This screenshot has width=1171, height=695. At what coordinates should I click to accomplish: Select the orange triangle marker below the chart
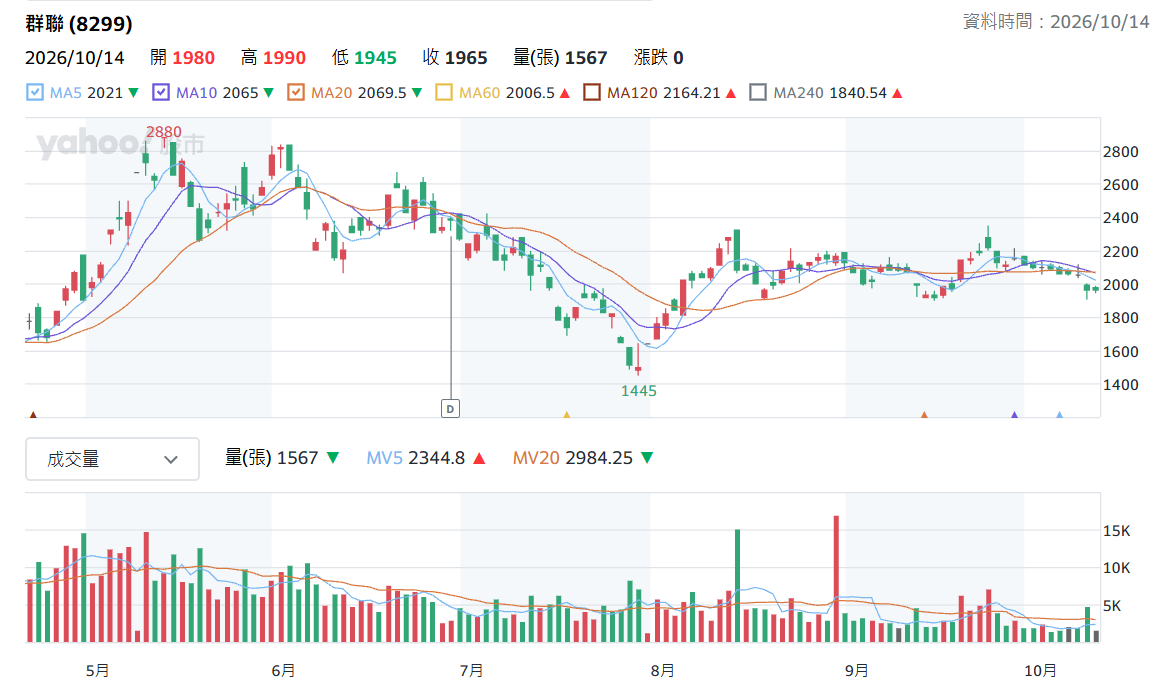tap(925, 414)
